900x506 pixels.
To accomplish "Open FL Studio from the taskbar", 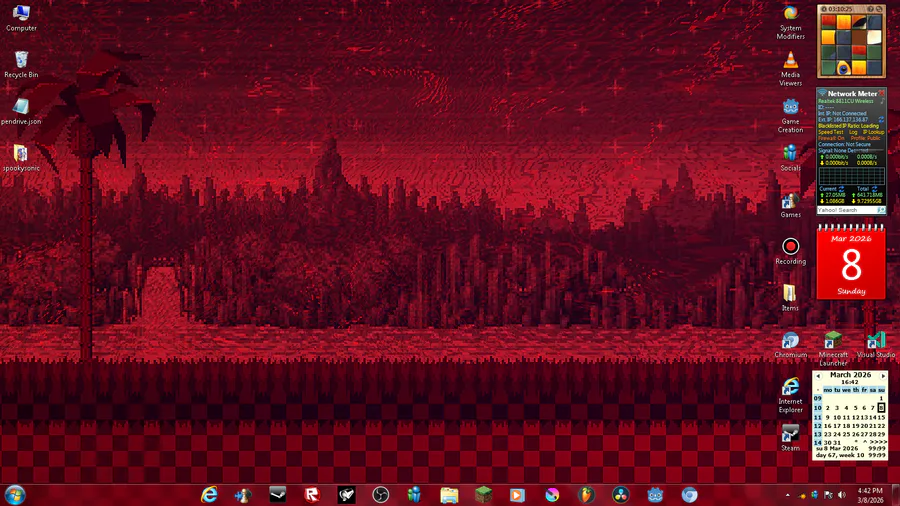I will [x=586, y=495].
